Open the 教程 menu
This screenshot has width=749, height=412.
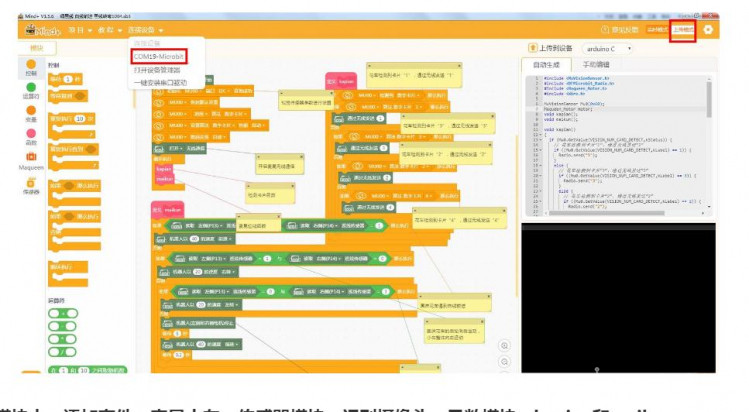coord(109,30)
